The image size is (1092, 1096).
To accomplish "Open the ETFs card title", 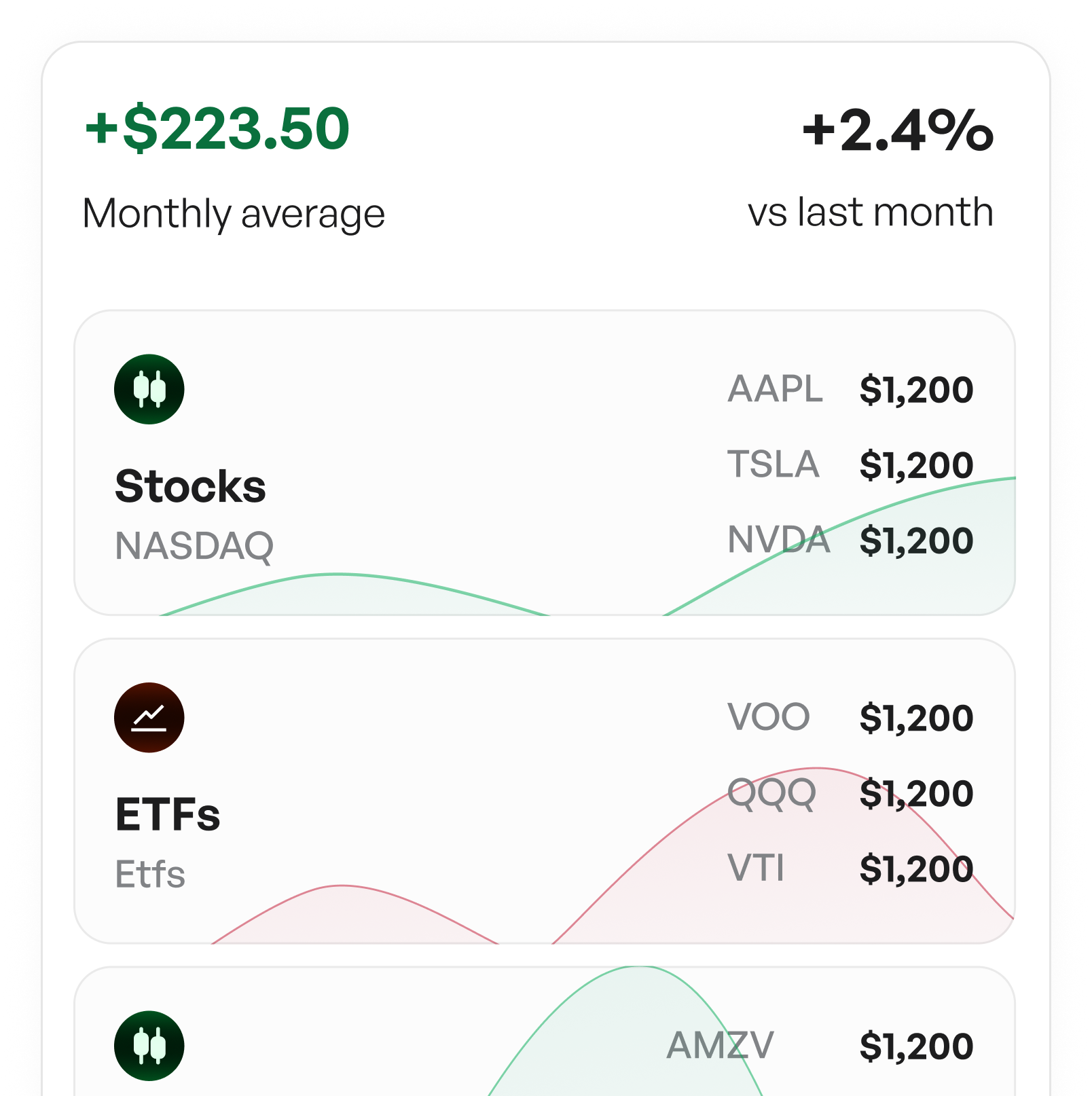I will pyautogui.click(x=168, y=814).
